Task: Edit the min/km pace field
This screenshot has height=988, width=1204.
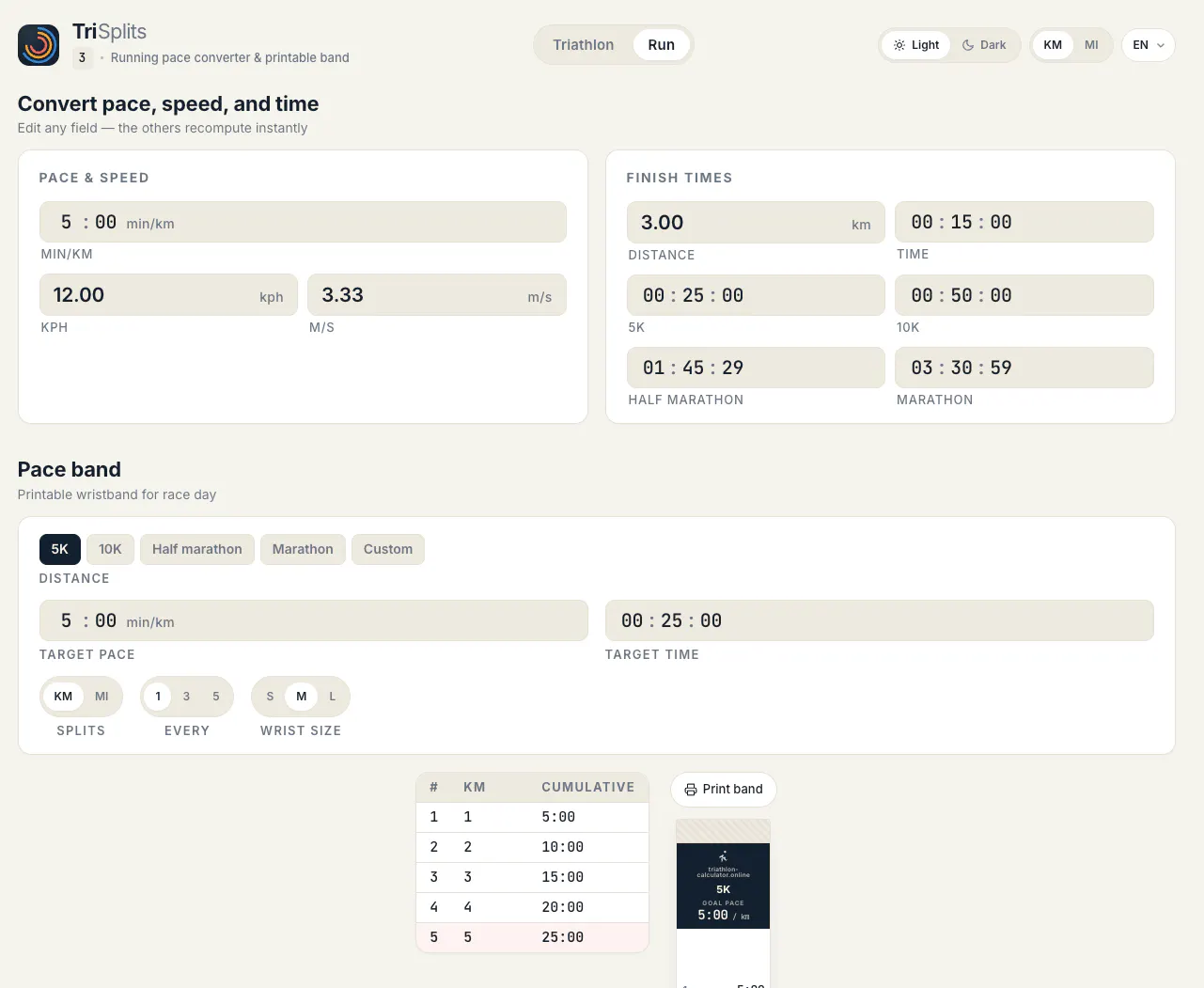Action: (x=303, y=222)
